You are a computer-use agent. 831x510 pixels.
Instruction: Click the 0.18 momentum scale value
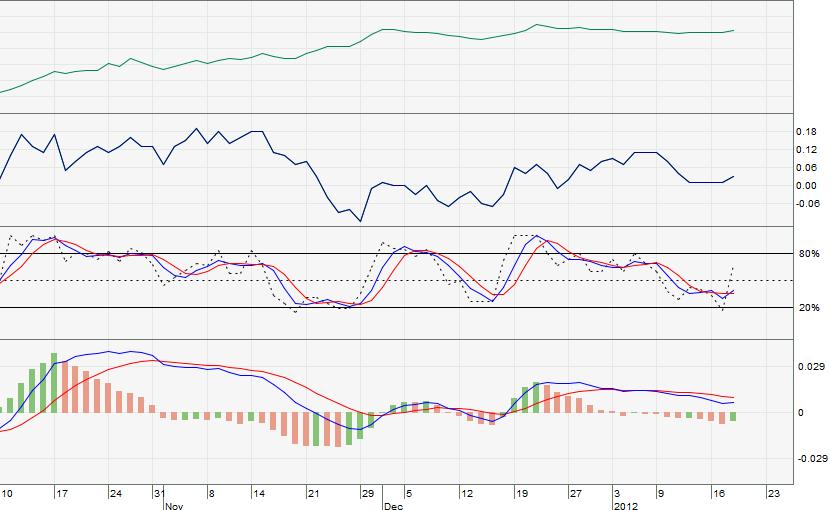click(806, 132)
